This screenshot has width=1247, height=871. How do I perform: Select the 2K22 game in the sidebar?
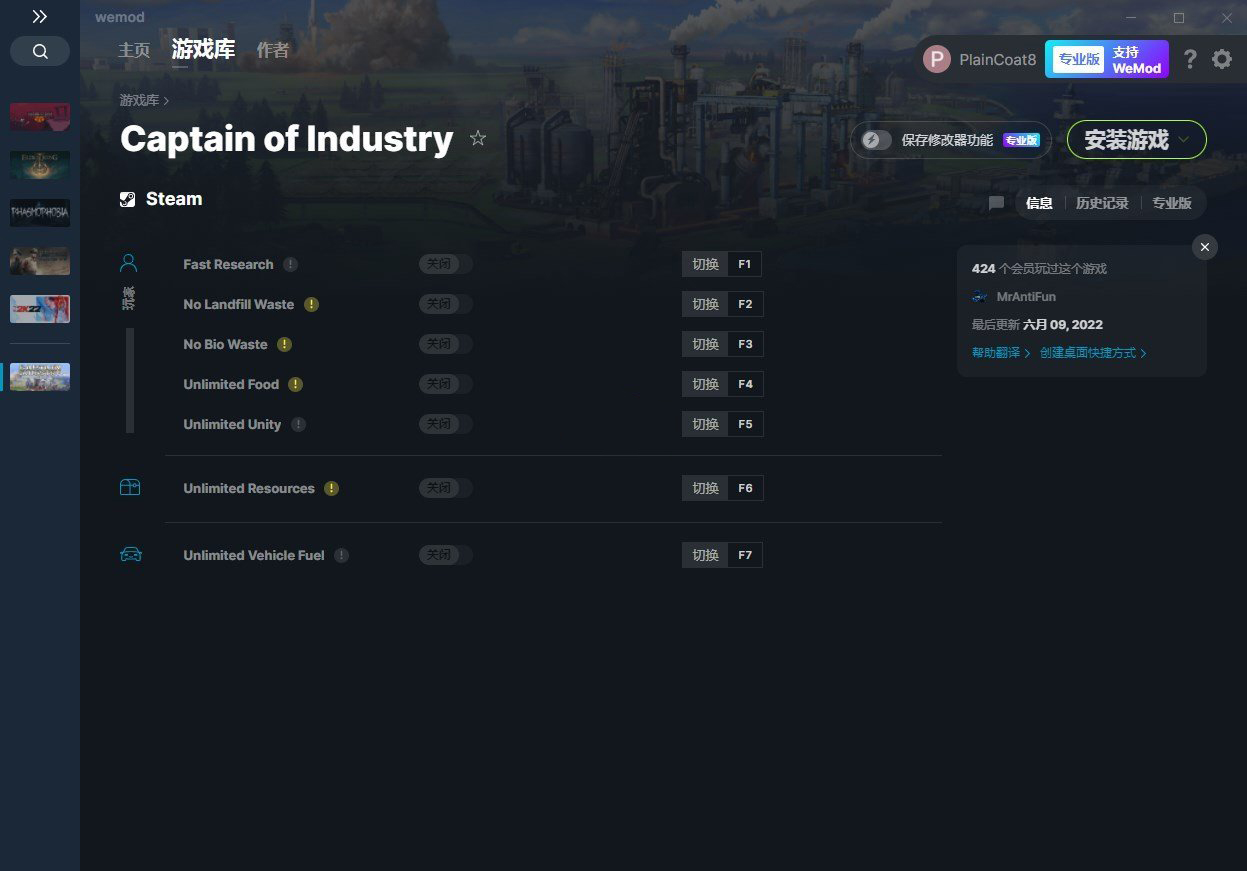[x=40, y=309]
